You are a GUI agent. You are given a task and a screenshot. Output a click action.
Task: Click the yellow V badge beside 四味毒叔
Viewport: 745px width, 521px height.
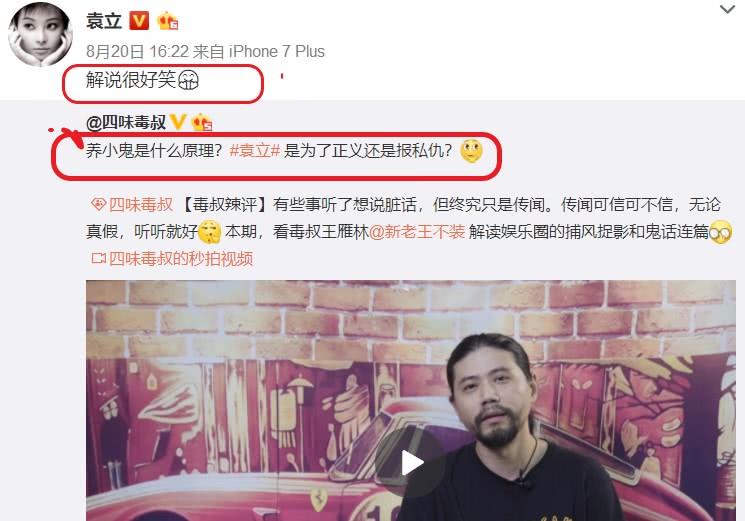tap(177, 122)
